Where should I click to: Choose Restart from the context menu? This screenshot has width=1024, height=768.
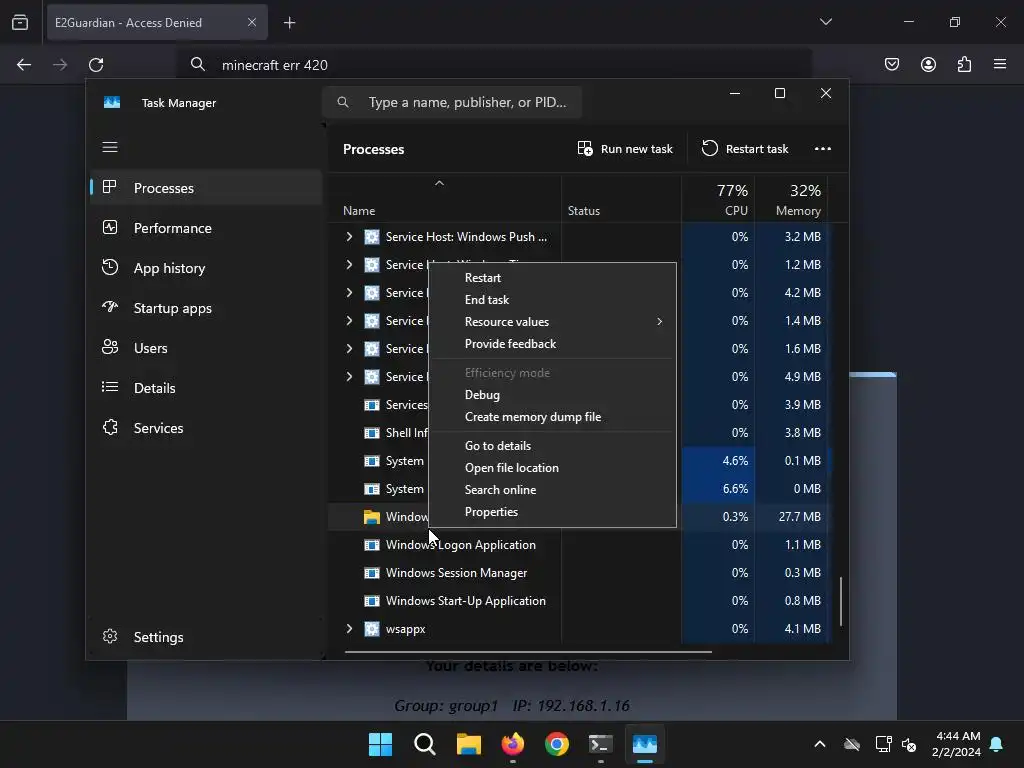552,278
